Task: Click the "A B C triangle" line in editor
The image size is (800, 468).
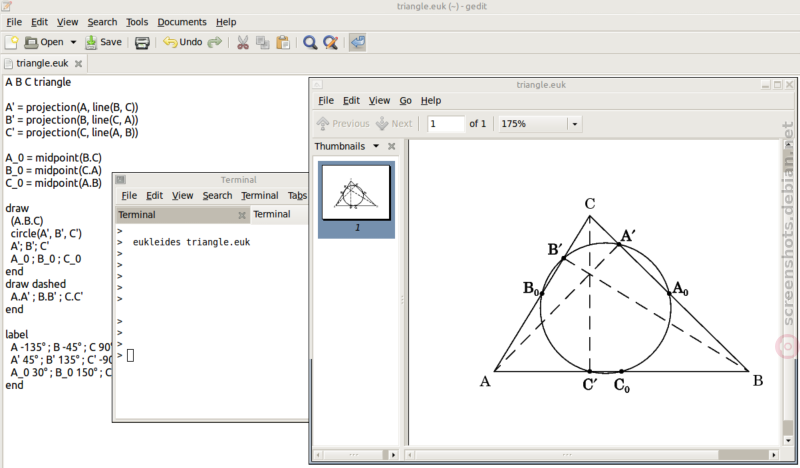Action: 38,82
